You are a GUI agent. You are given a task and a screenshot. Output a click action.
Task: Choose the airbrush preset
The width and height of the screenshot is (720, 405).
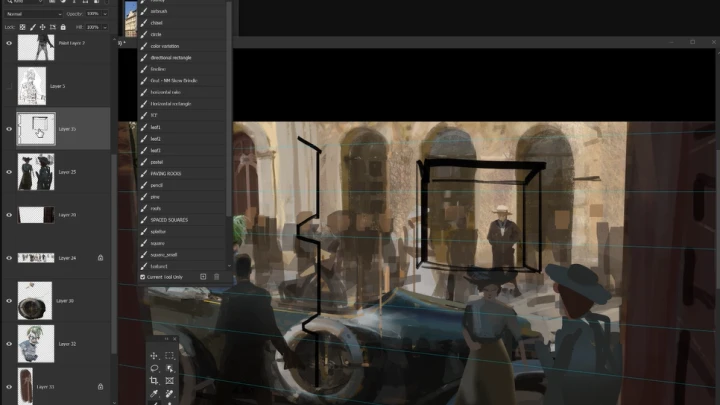(182, 11)
